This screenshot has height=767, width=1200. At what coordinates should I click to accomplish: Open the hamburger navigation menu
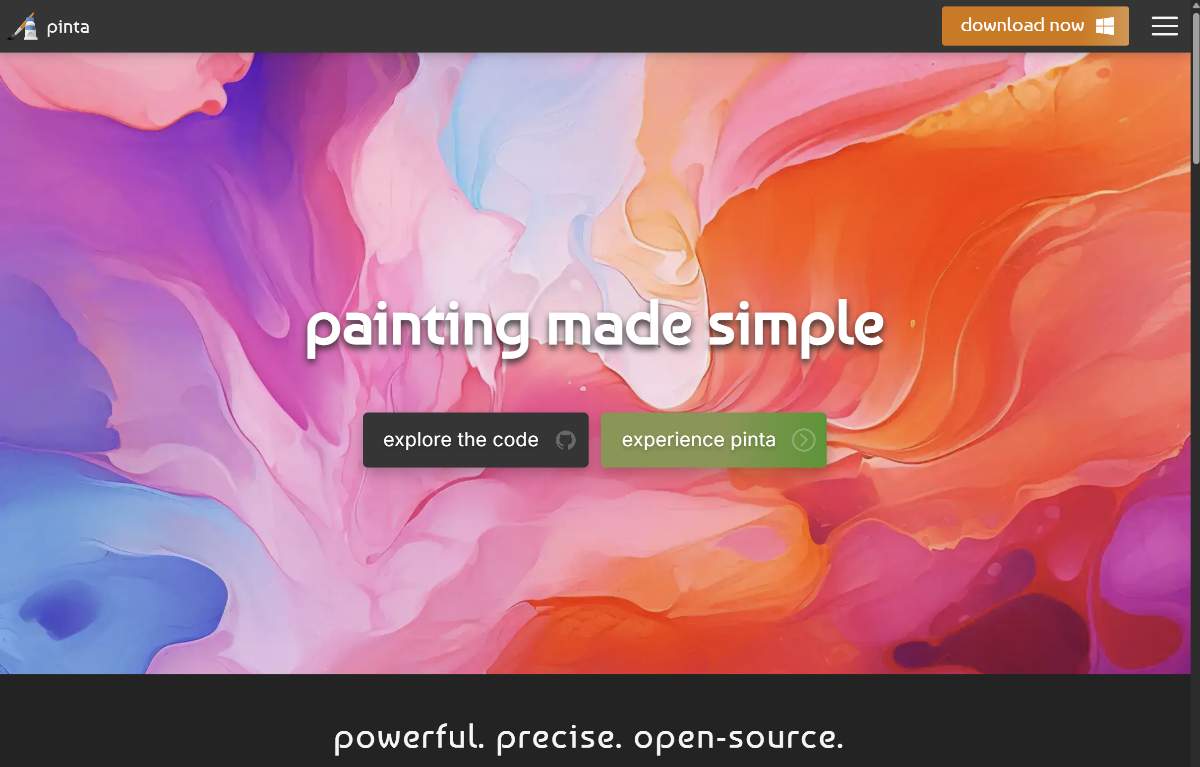pos(1165,26)
